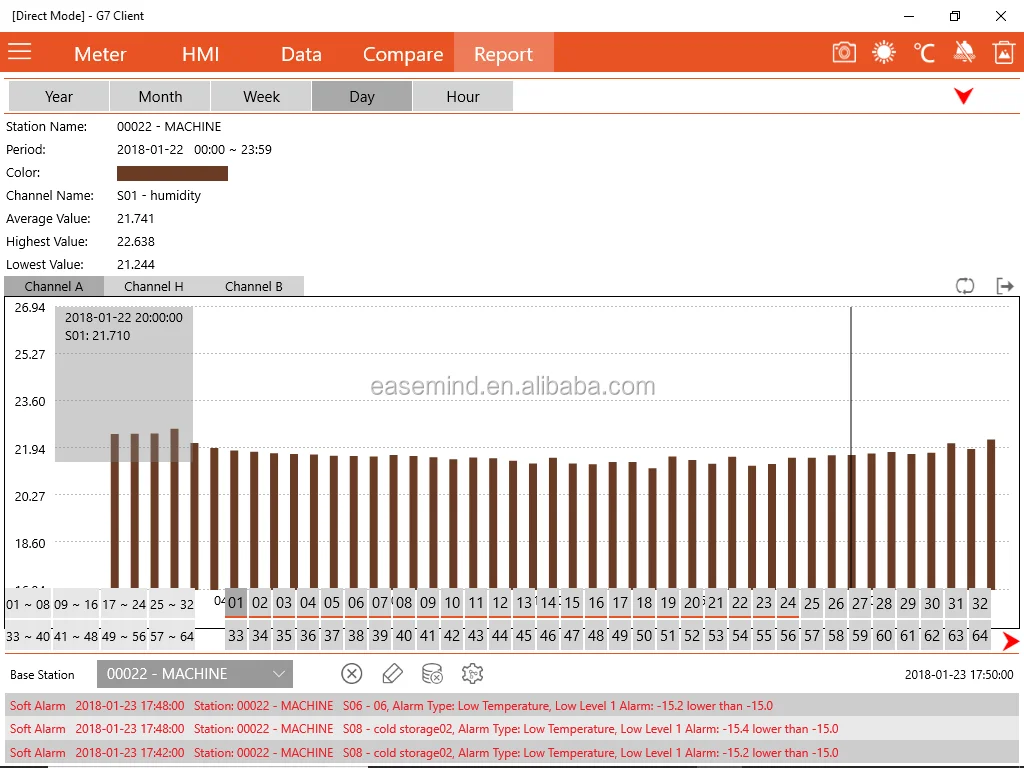The image size is (1024, 768).
Task: Open the Base Station dropdown
Action: 195,674
